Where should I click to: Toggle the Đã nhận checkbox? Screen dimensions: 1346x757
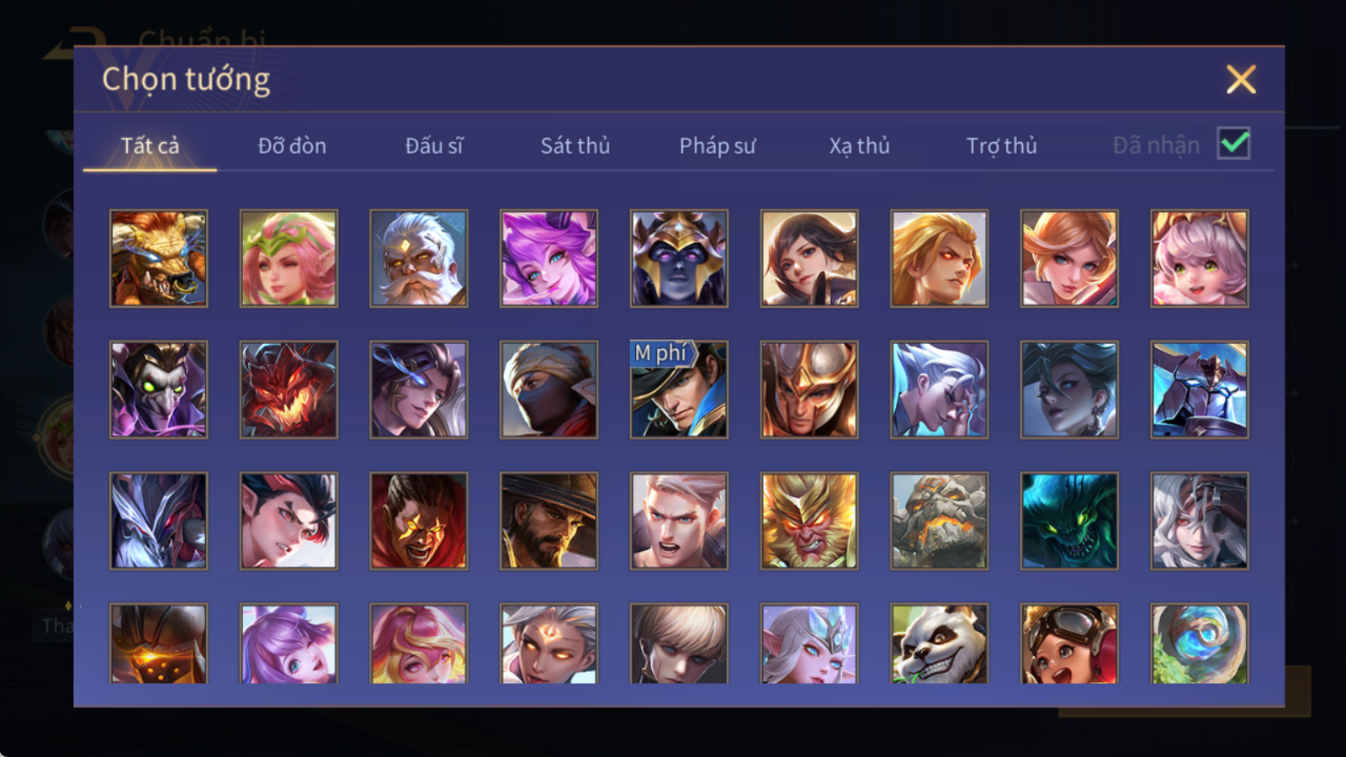coord(1234,144)
